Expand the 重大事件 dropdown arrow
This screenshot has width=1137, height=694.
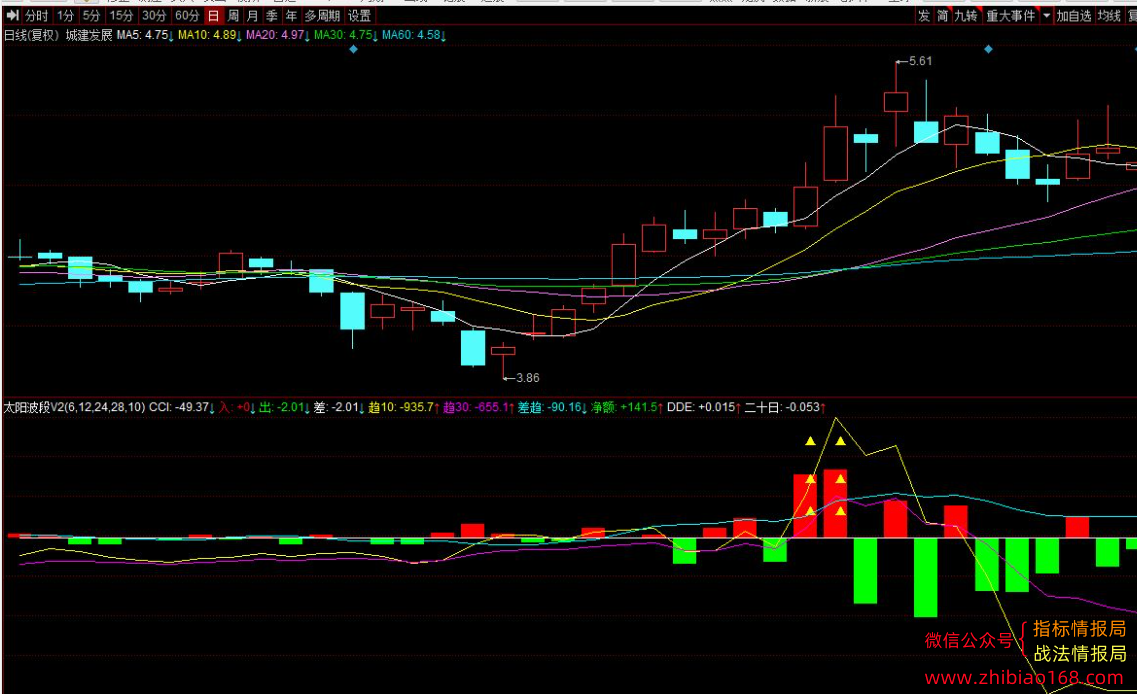pyautogui.click(x=1046, y=15)
